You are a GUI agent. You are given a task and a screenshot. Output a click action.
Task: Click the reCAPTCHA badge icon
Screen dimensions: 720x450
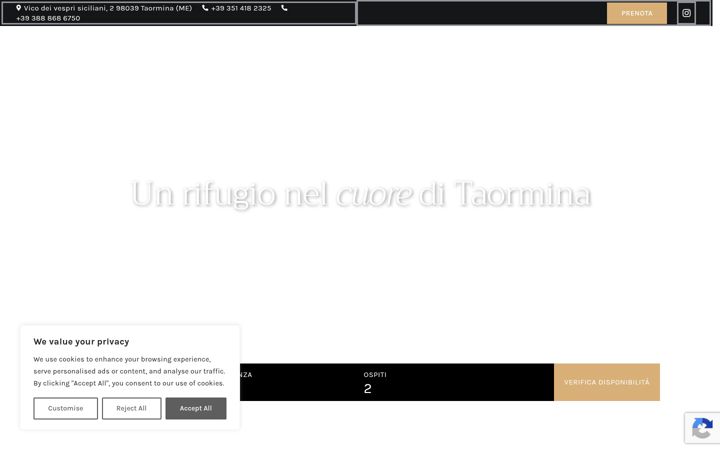coord(702,428)
